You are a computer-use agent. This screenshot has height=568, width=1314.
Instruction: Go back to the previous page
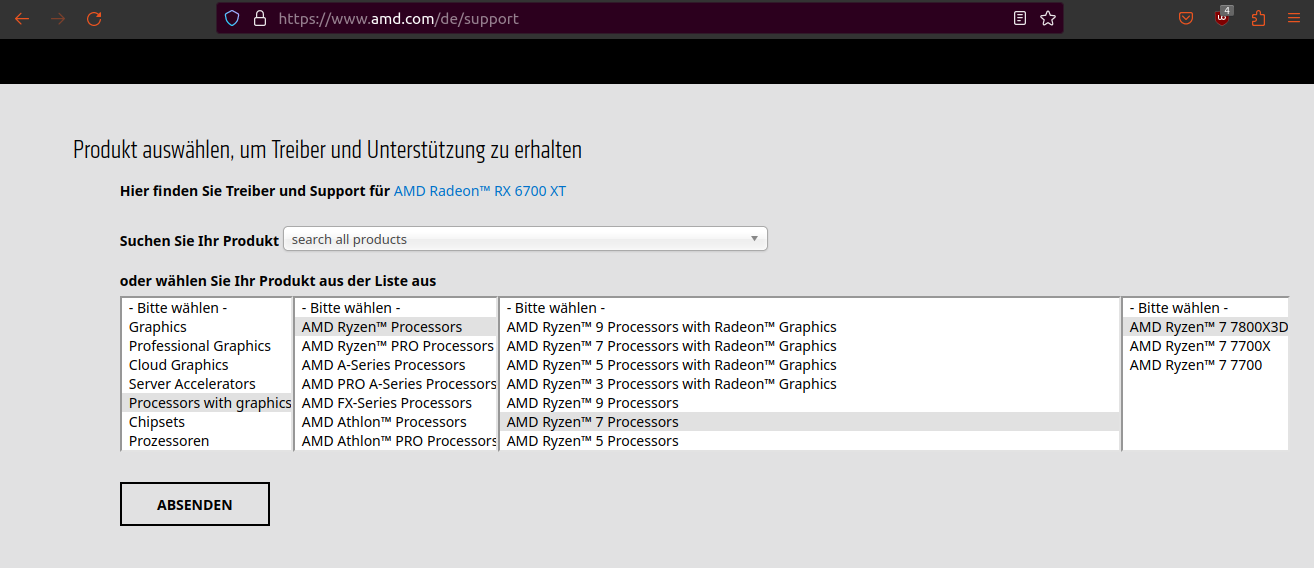tap(22, 18)
